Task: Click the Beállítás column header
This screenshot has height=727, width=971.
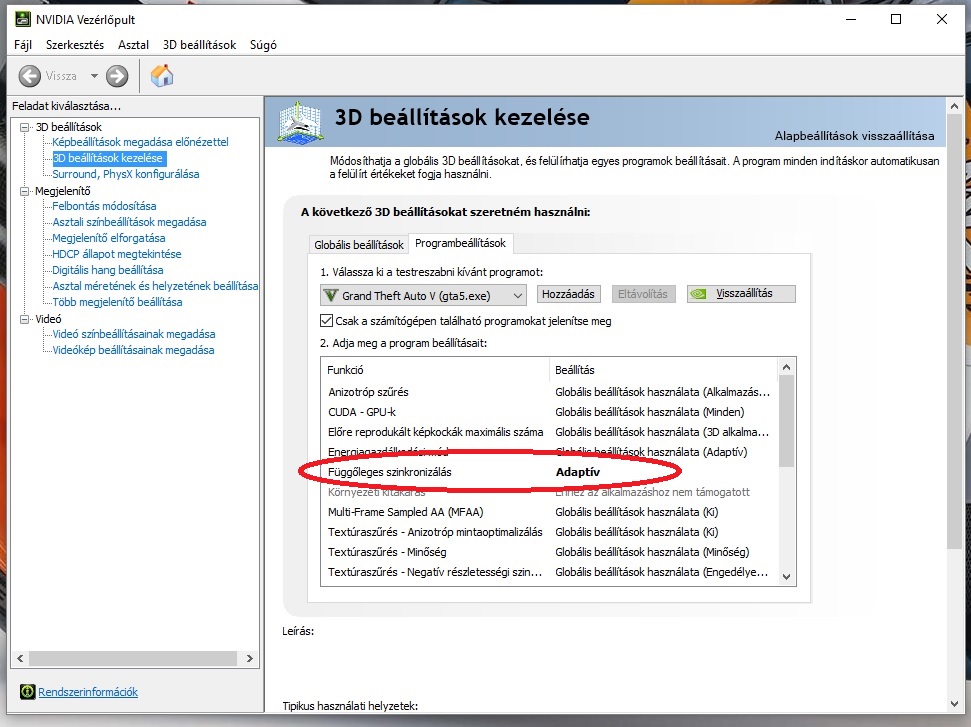Action: click(x=663, y=370)
